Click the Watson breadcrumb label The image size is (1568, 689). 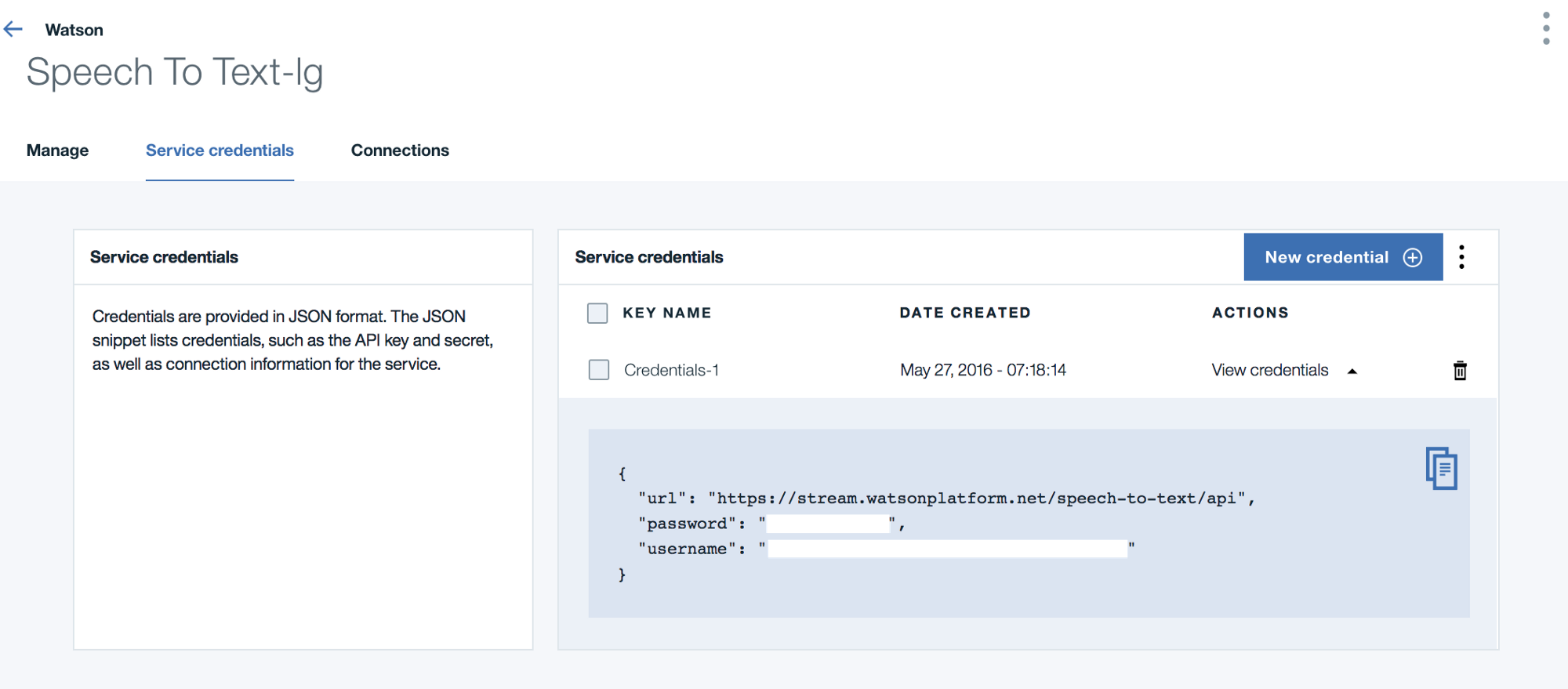coord(74,30)
